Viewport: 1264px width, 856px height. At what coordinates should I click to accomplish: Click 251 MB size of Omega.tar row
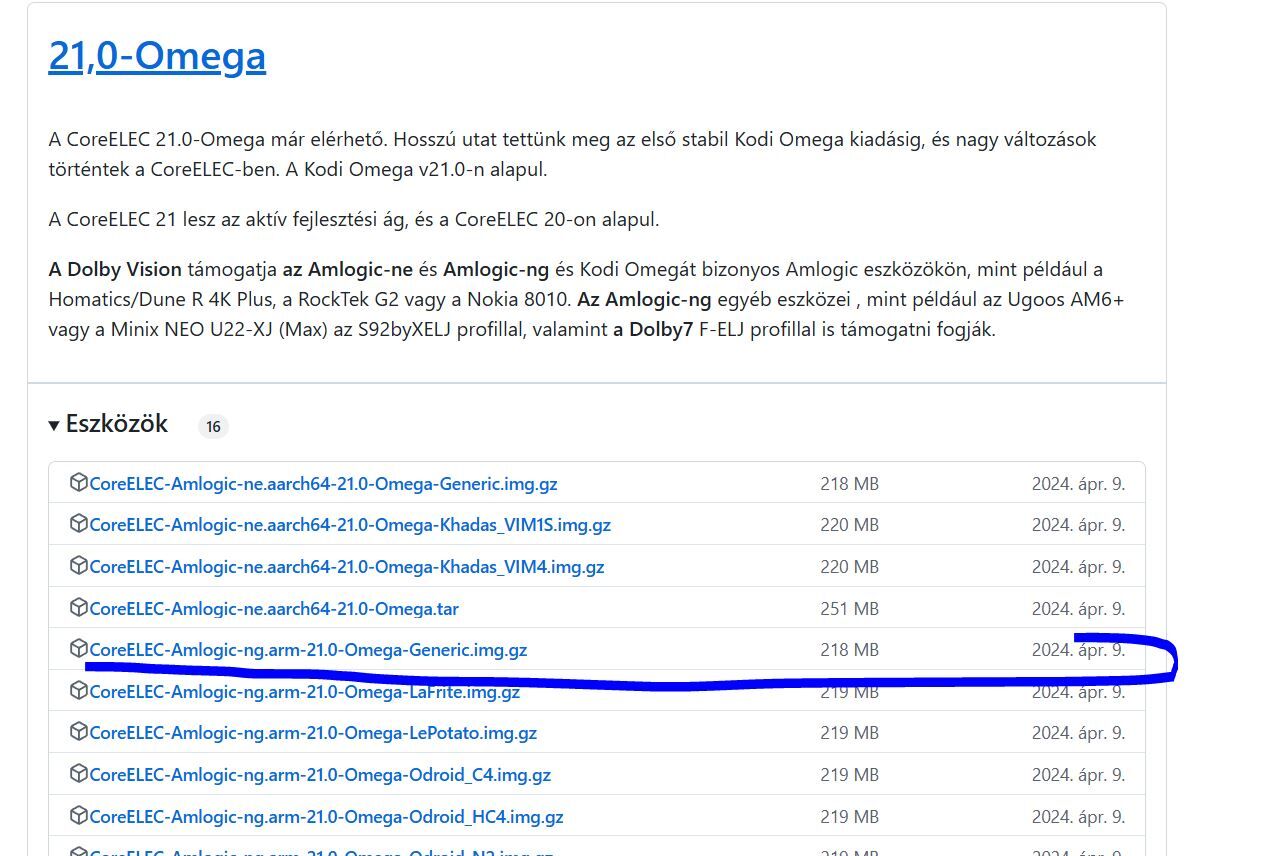pos(849,609)
